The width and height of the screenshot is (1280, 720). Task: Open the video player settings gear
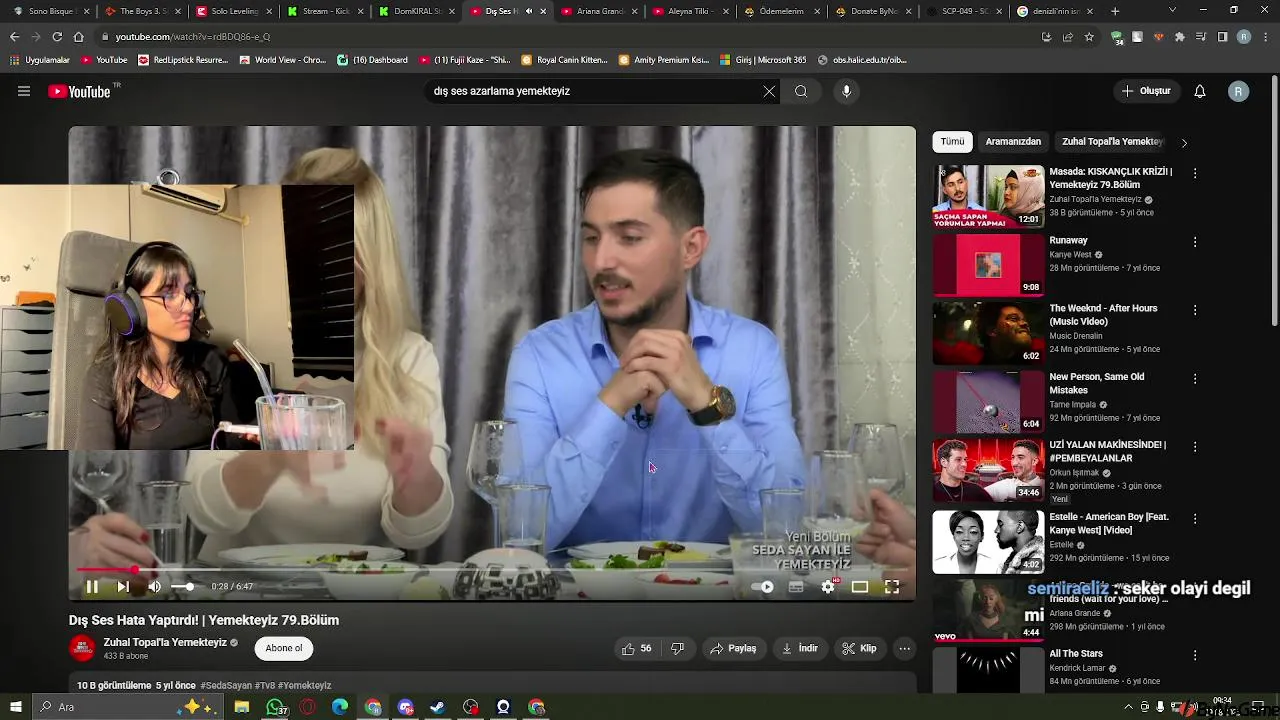click(828, 587)
